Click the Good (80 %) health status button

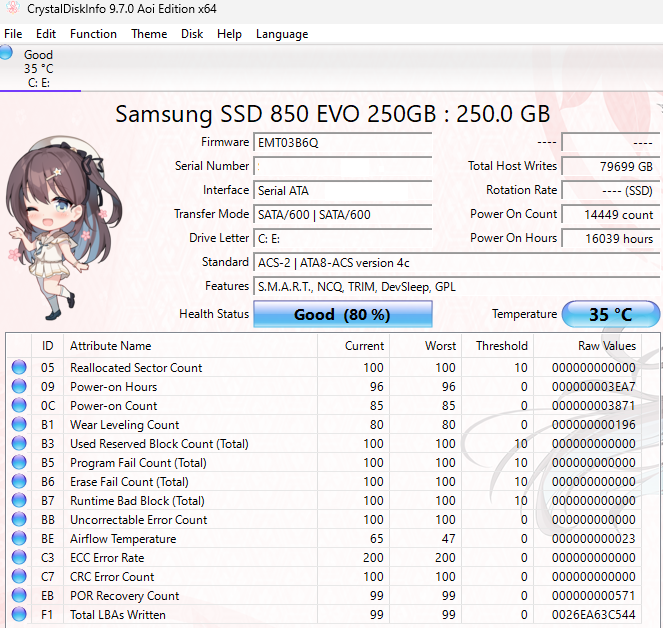342,314
